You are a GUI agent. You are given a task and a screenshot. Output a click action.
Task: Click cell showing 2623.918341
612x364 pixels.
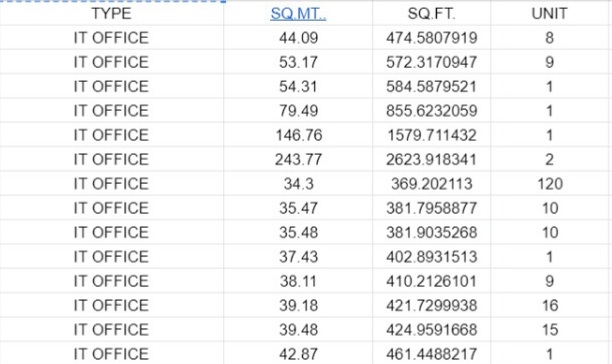[431, 159]
